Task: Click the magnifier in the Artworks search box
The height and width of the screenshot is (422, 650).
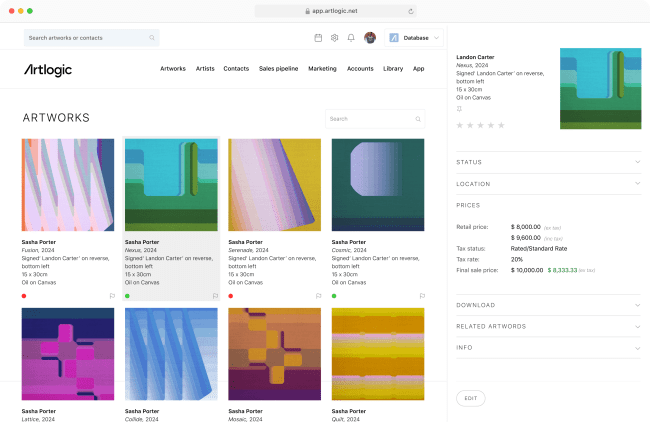Action: pyautogui.click(x=418, y=119)
